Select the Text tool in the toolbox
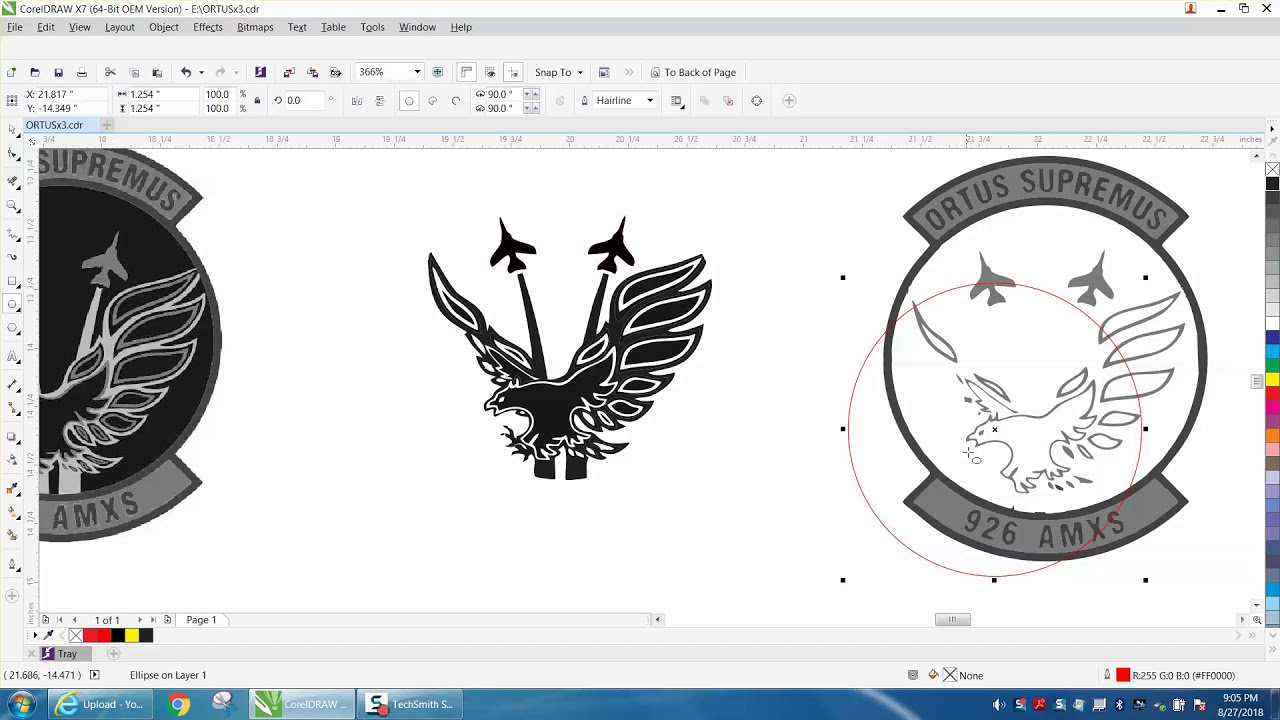 [12, 357]
